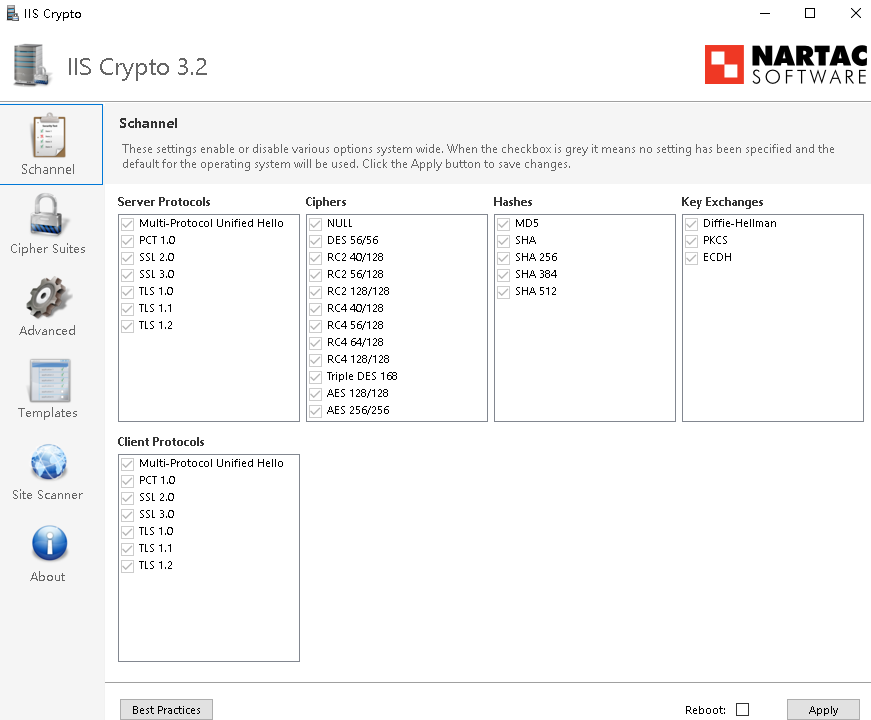The height and width of the screenshot is (720, 871).
Task: Toggle client SSL 2.0 checkbox
Action: tap(128, 498)
